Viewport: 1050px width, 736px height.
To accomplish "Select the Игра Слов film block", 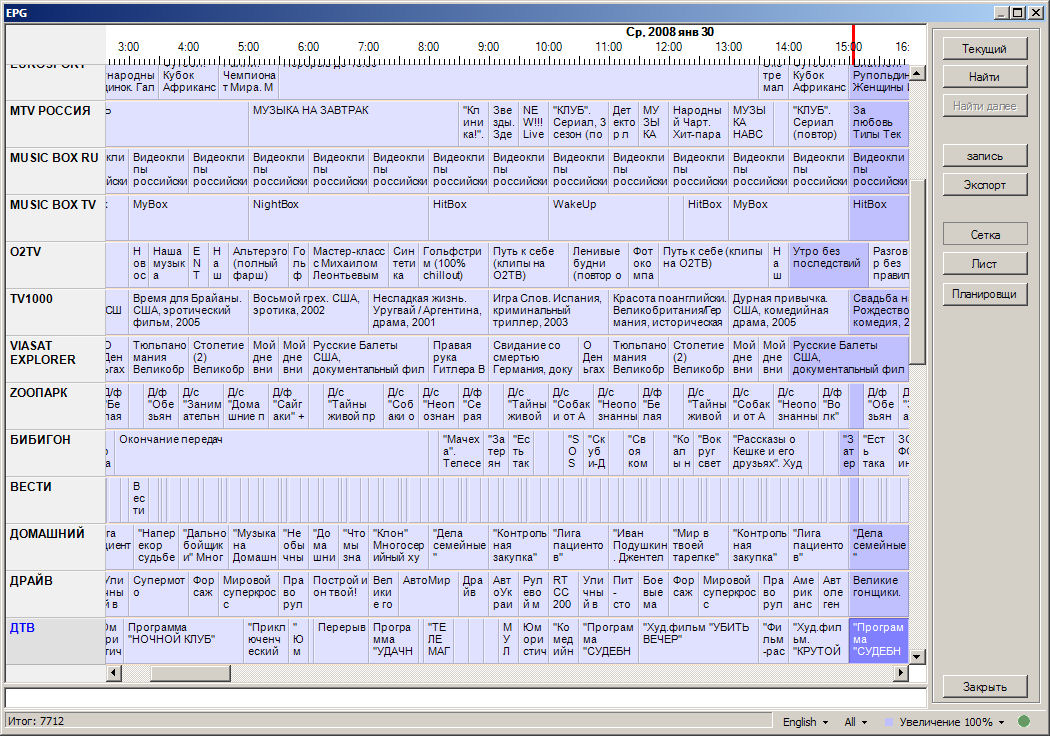I will coord(548,311).
